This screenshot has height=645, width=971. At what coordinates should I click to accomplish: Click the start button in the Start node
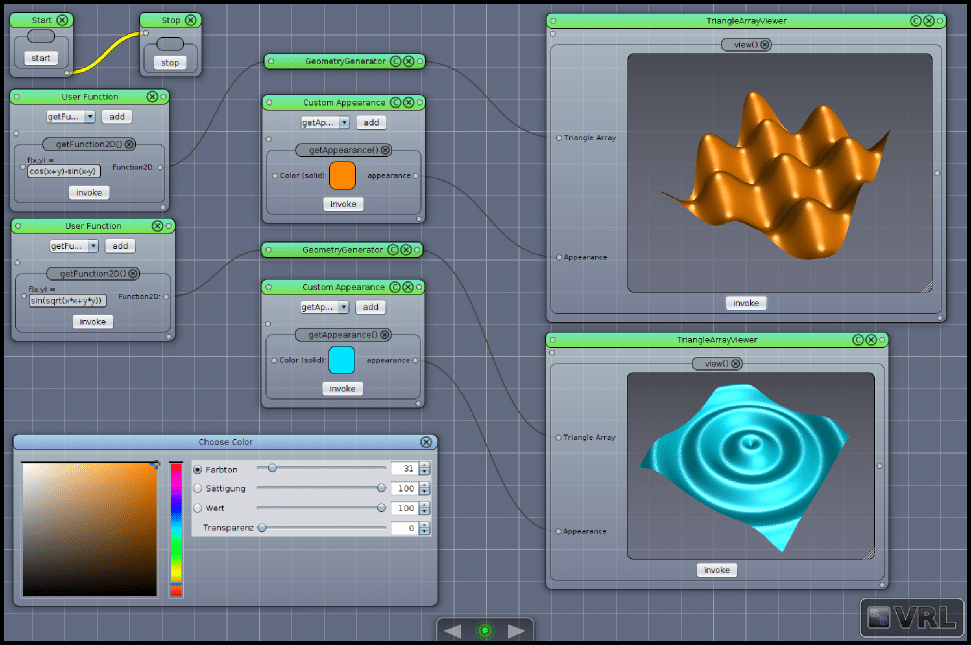41,59
